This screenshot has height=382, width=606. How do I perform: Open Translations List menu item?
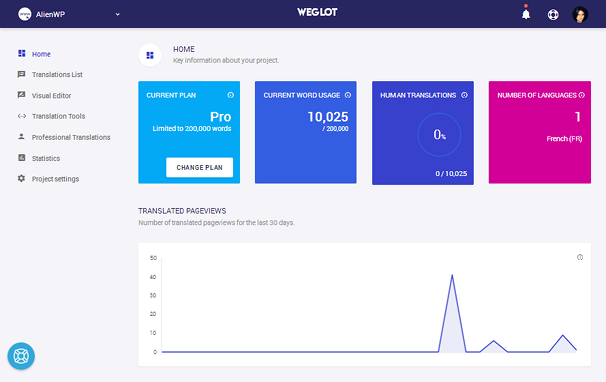pos(57,75)
